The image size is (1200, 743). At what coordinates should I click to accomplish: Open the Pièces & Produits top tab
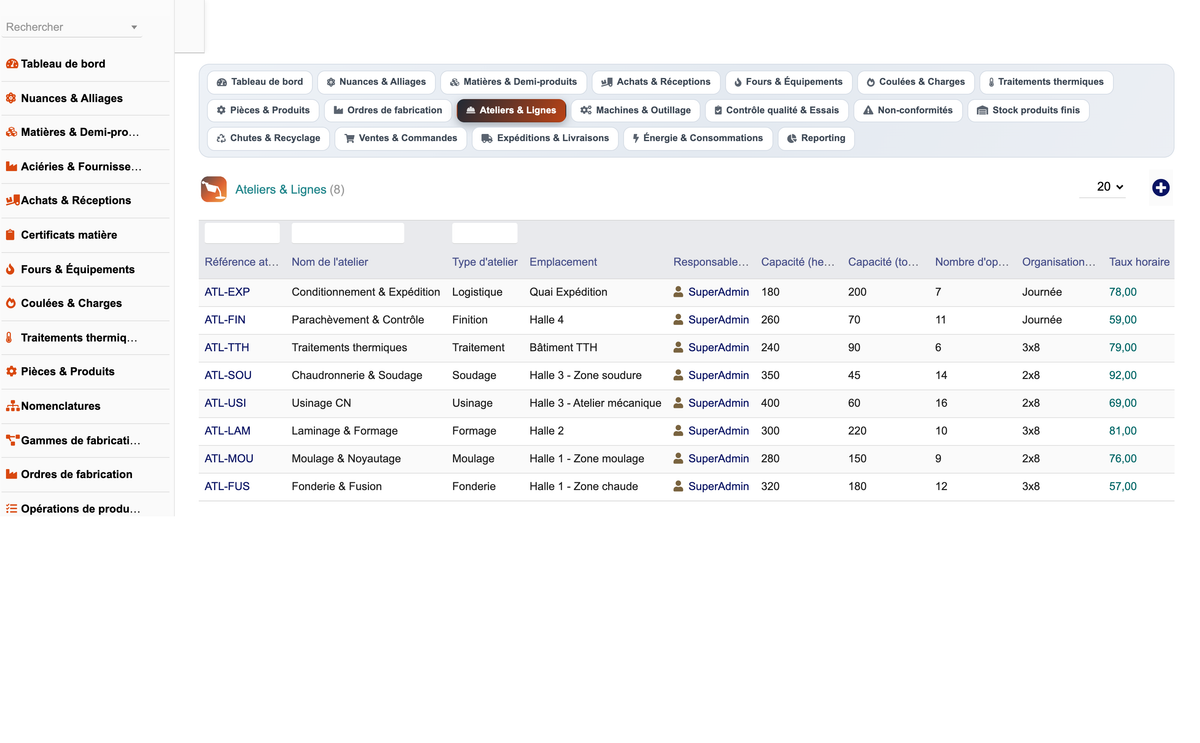click(263, 110)
